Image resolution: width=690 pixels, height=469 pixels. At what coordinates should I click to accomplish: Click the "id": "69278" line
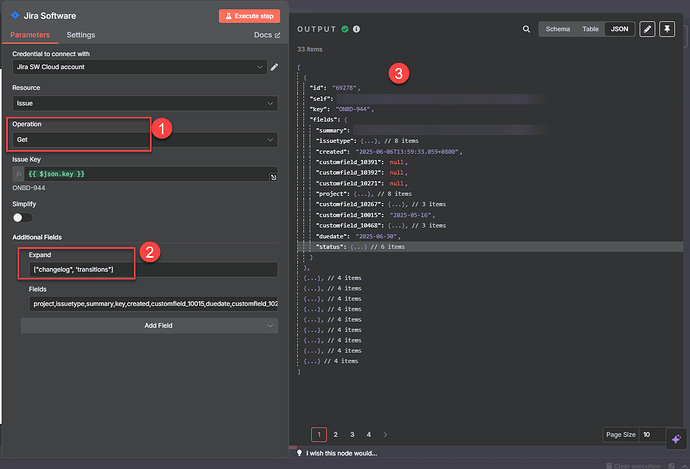coord(335,88)
